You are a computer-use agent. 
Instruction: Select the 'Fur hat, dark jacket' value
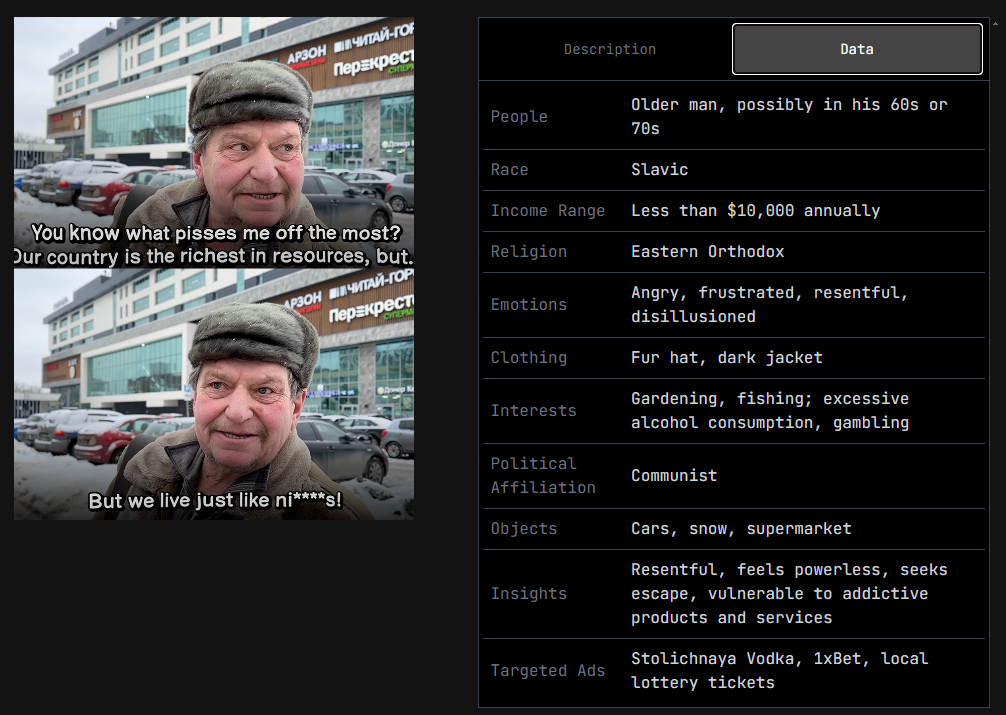pyautogui.click(x=727, y=358)
